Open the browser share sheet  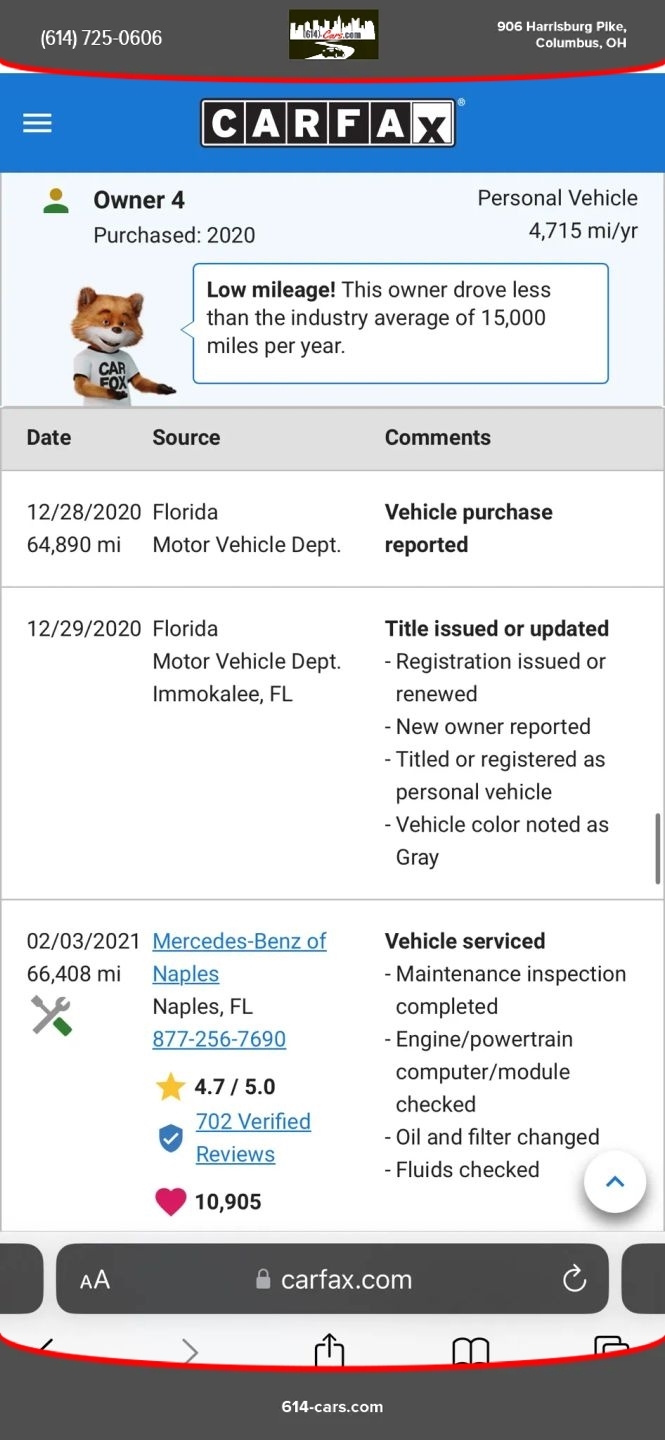pos(329,1350)
